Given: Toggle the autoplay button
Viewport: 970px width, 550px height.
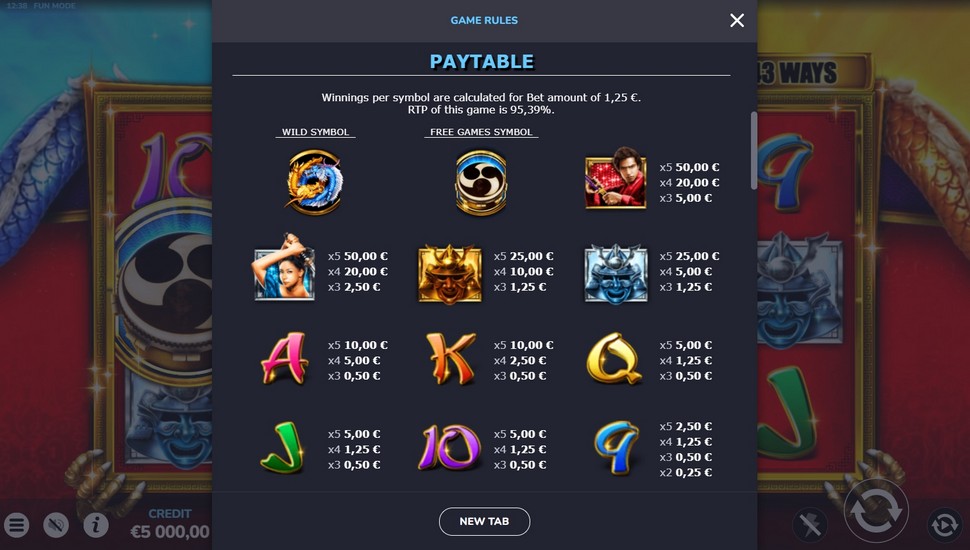Looking at the screenshot, I should [944, 525].
